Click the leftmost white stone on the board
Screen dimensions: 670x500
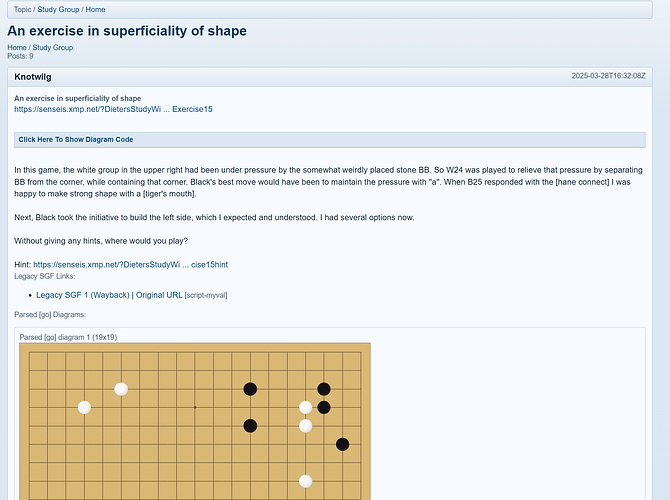(x=84, y=407)
